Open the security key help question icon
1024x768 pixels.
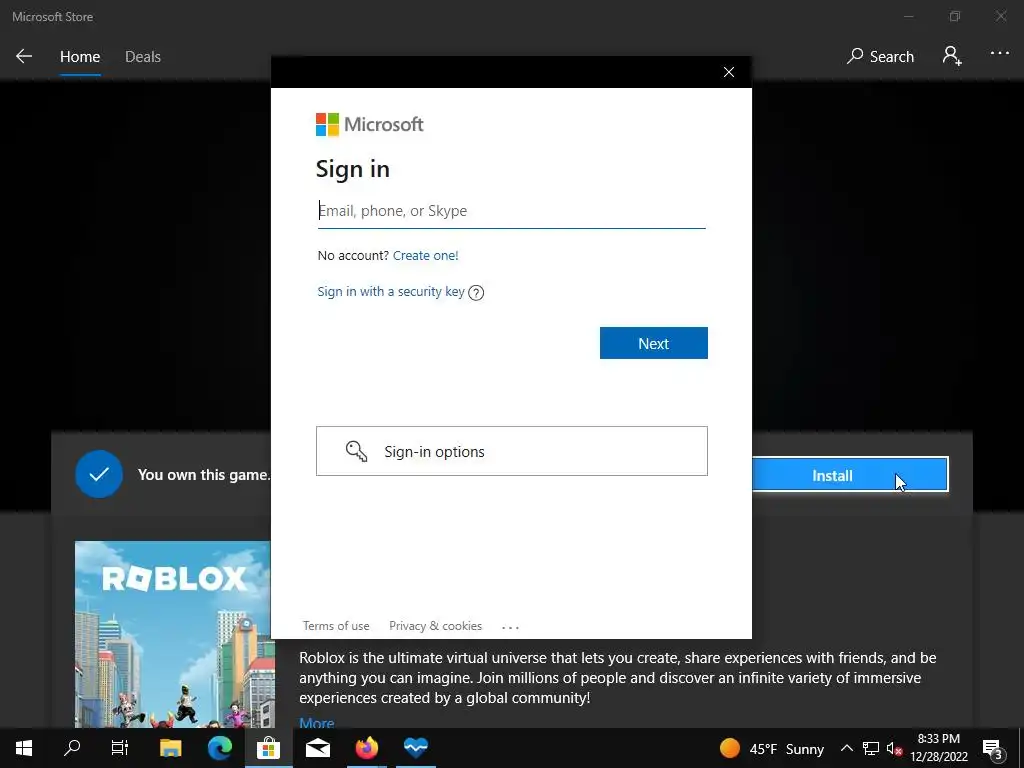tap(476, 293)
